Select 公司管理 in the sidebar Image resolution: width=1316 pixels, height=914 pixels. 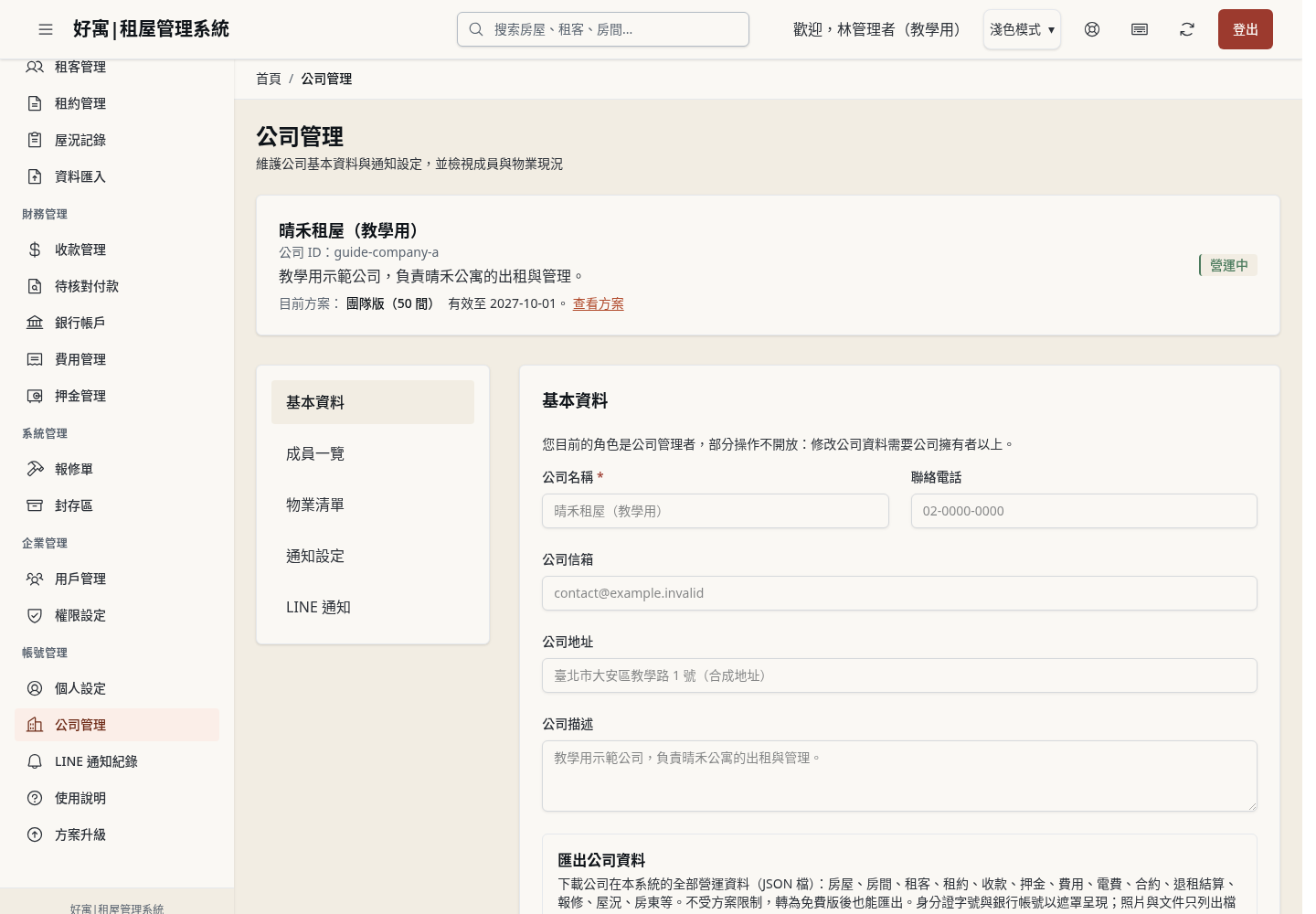point(117,725)
